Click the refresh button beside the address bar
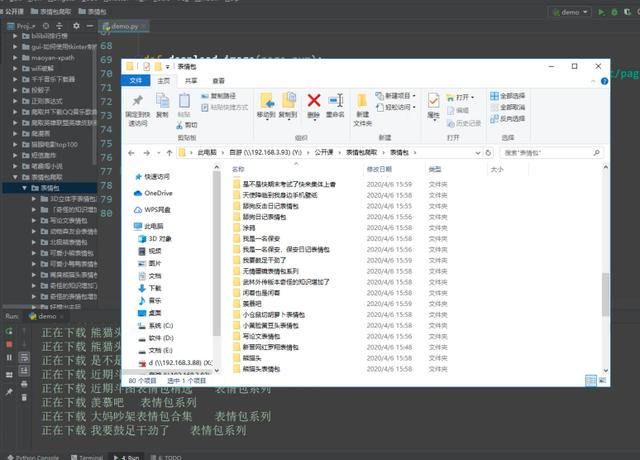This screenshot has height=460, width=640. click(x=488, y=153)
